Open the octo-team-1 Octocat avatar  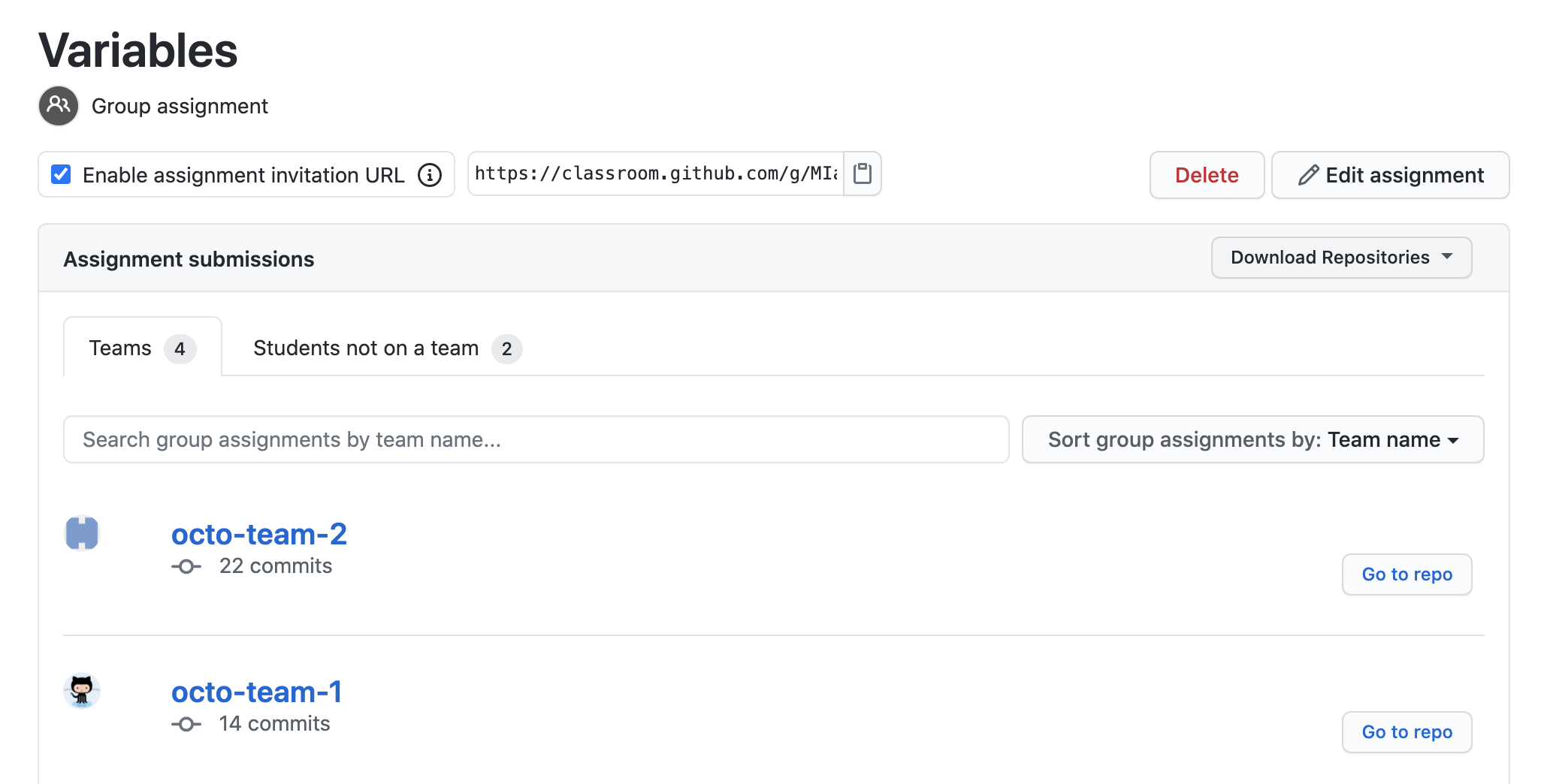[82, 691]
